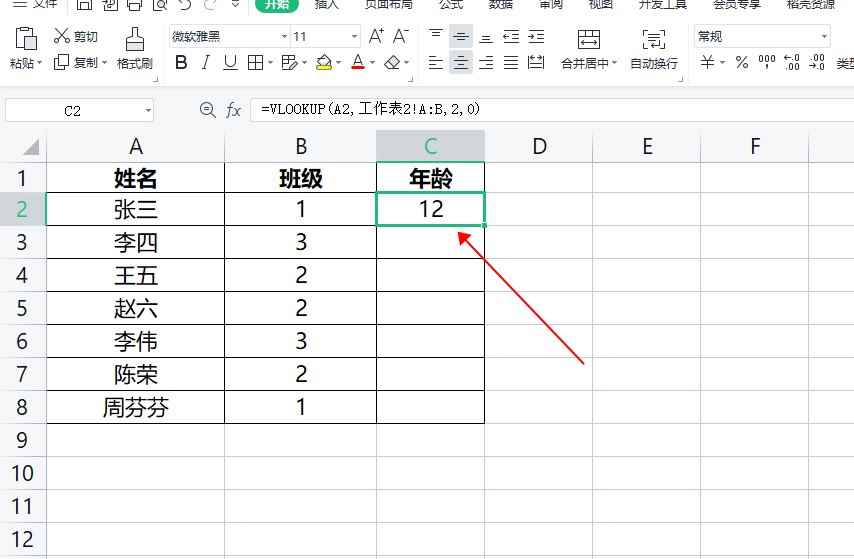Screen dimensions: 854x559
Task: Toggle italic formatting
Action: coord(206,63)
